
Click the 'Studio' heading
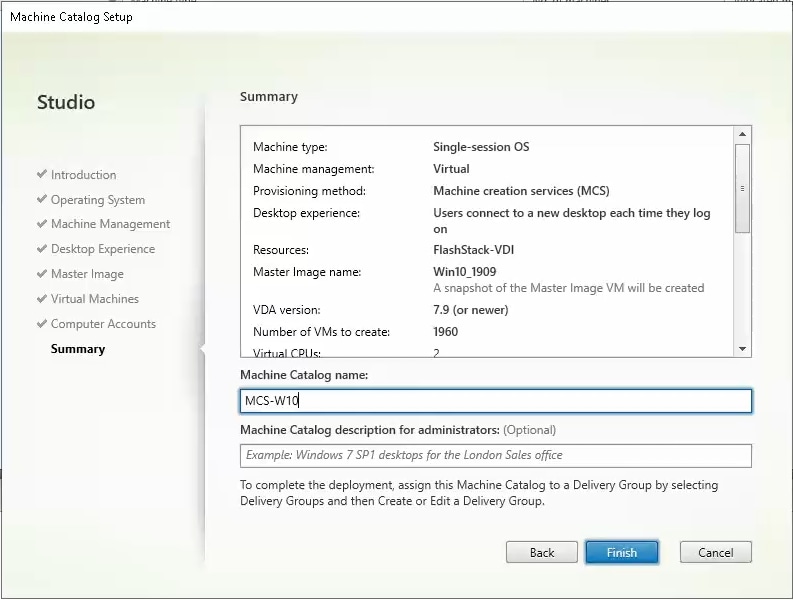click(66, 102)
